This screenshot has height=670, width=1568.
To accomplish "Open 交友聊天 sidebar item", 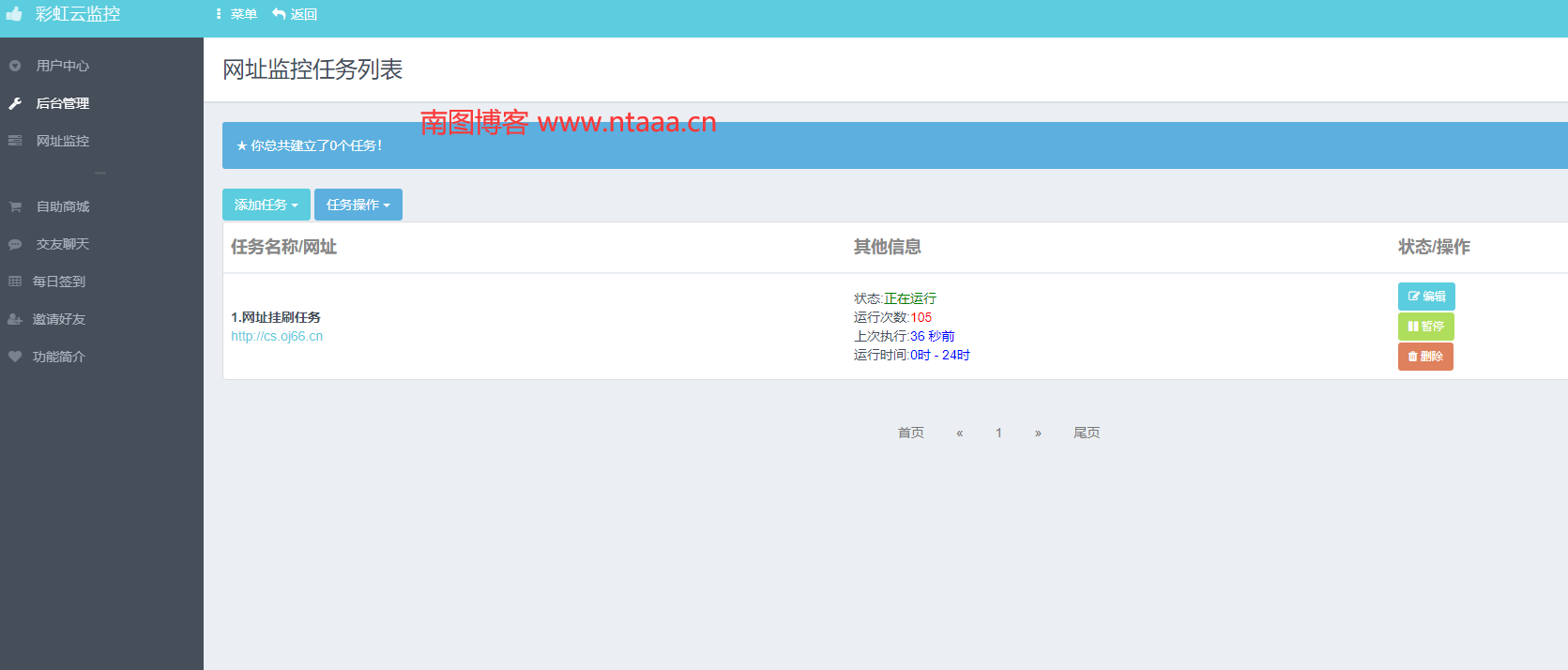I will coord(63,244).
